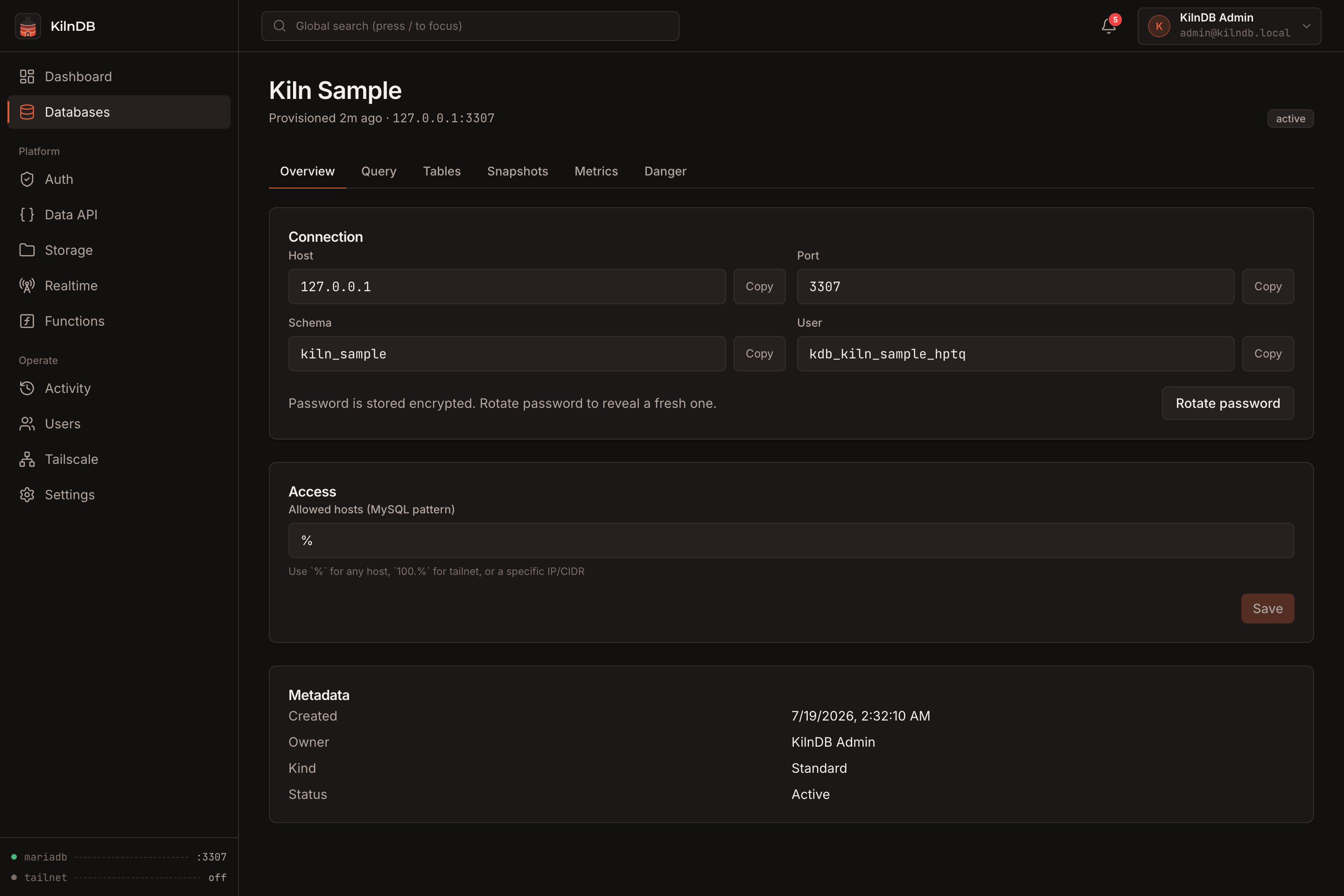Click the Tailscale network icon
This screenshot has width=1344, height=896.
[27, 459]
